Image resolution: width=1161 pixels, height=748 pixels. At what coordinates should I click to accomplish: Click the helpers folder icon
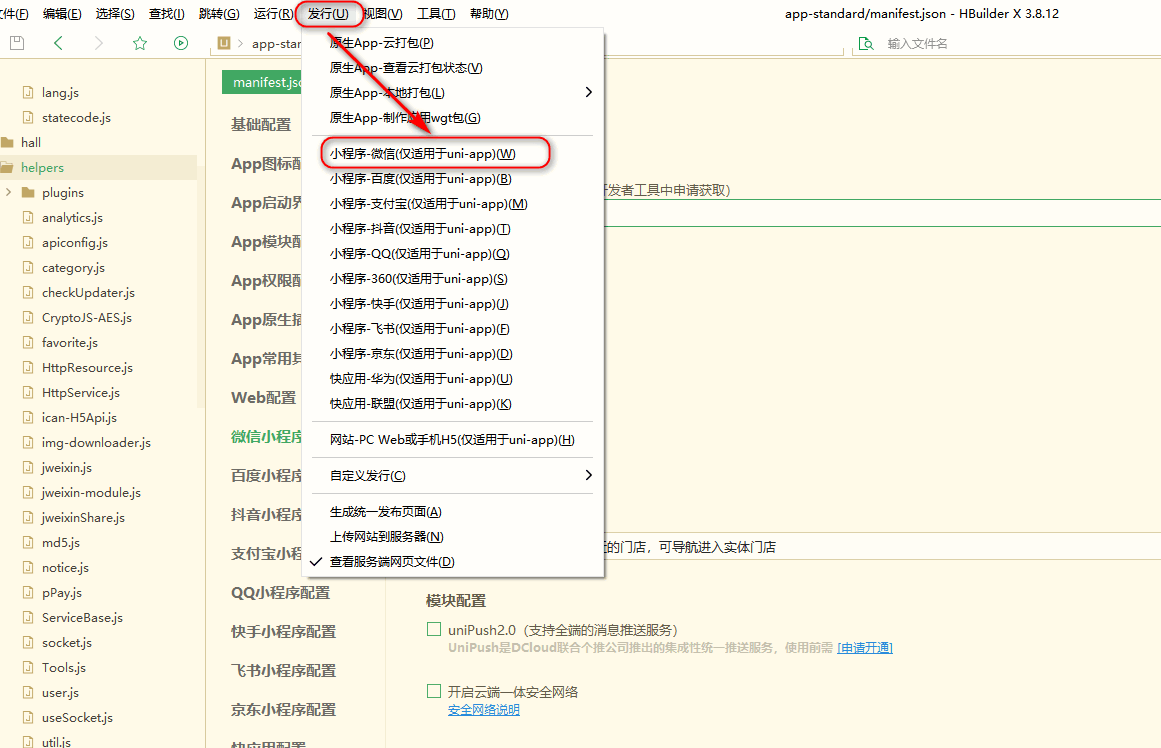[8, 168]
